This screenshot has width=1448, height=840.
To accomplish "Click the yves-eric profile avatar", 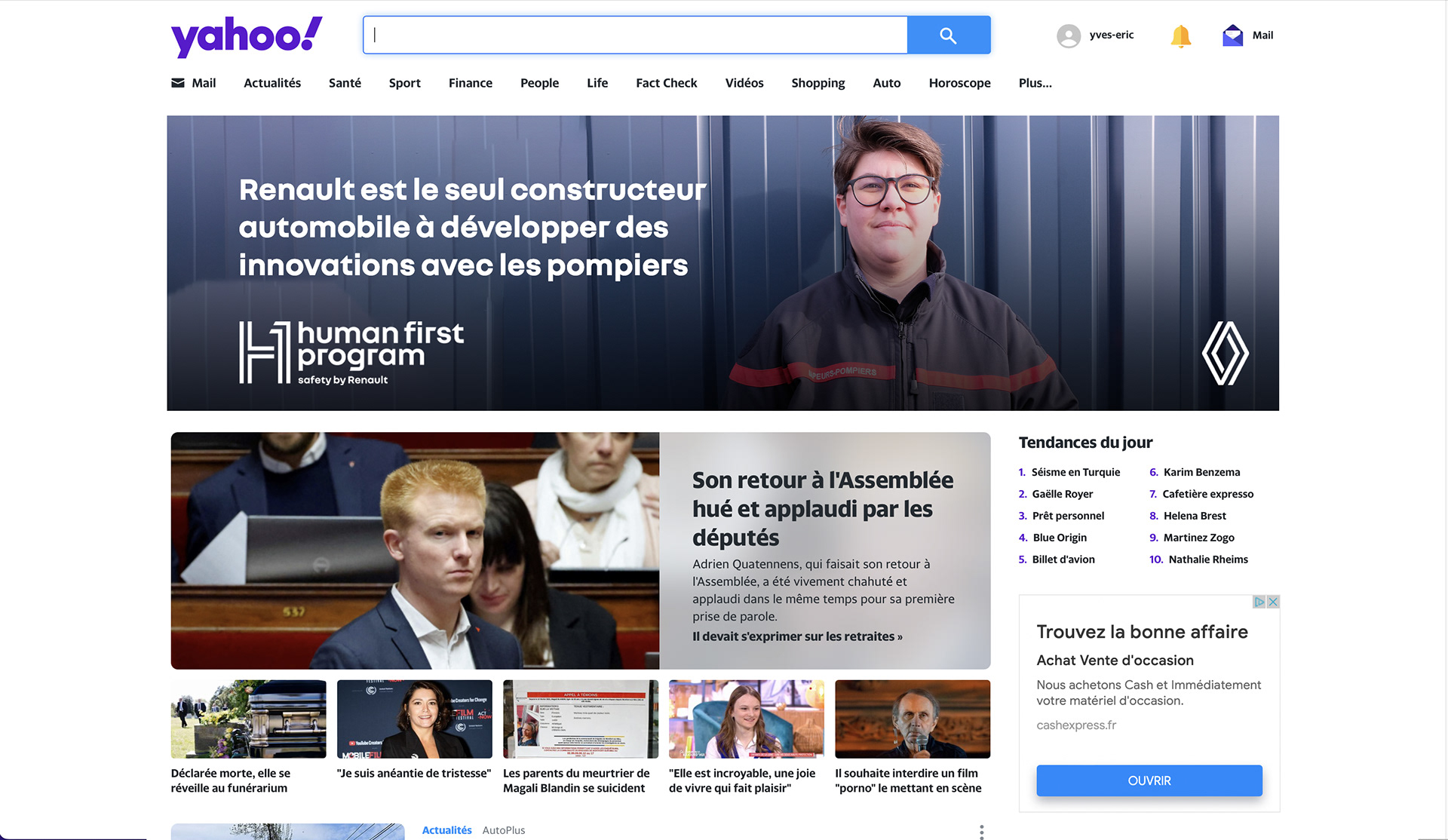I will click(1069, 35).
